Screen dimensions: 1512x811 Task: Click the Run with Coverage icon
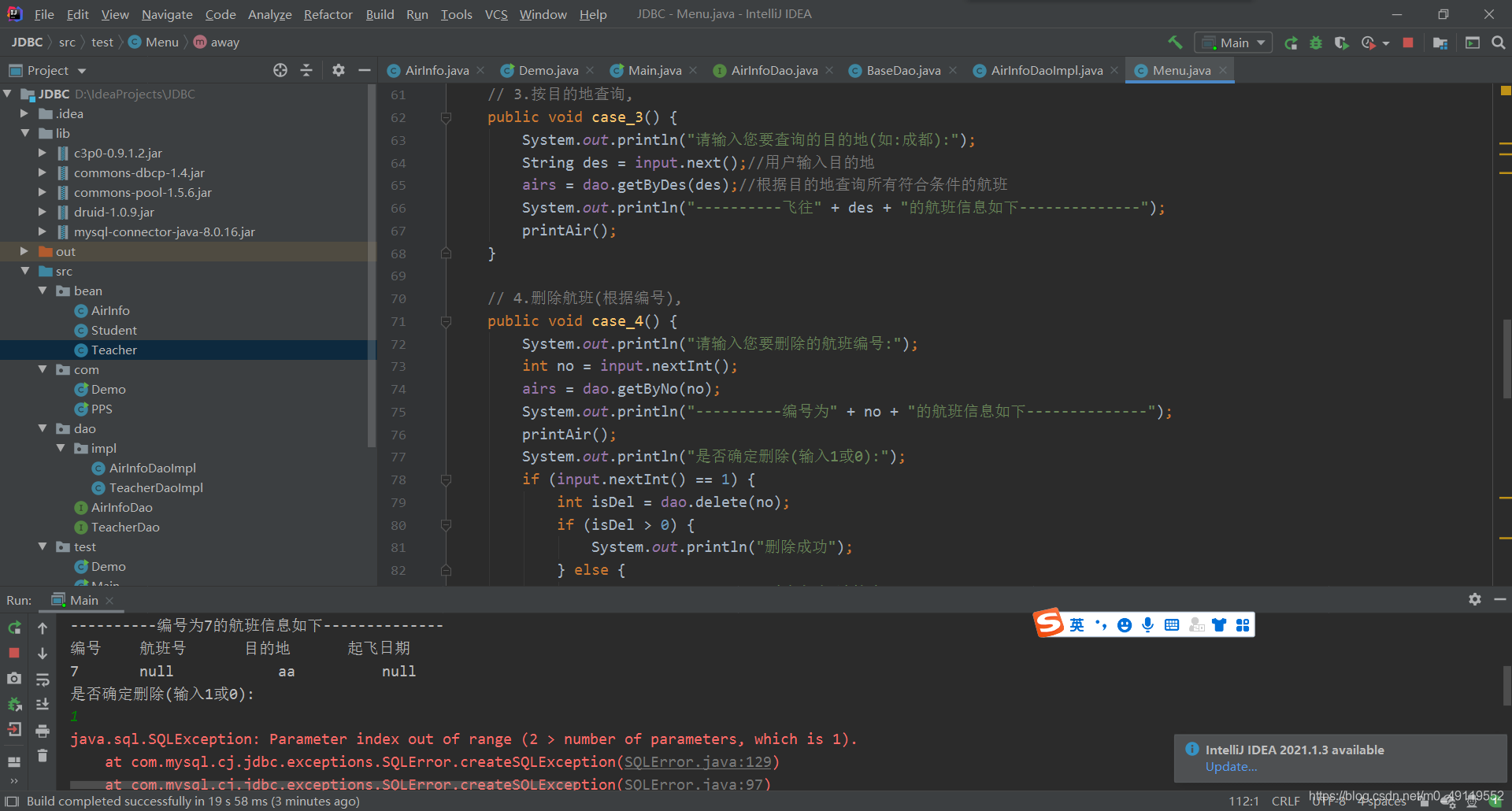pyautogui.click(x=1341, y=43)
